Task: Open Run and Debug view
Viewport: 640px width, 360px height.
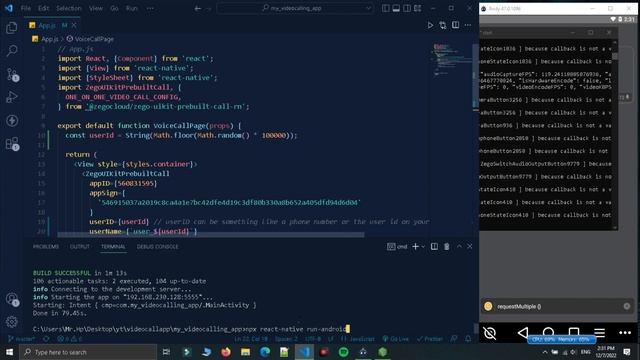Action: 12,97
